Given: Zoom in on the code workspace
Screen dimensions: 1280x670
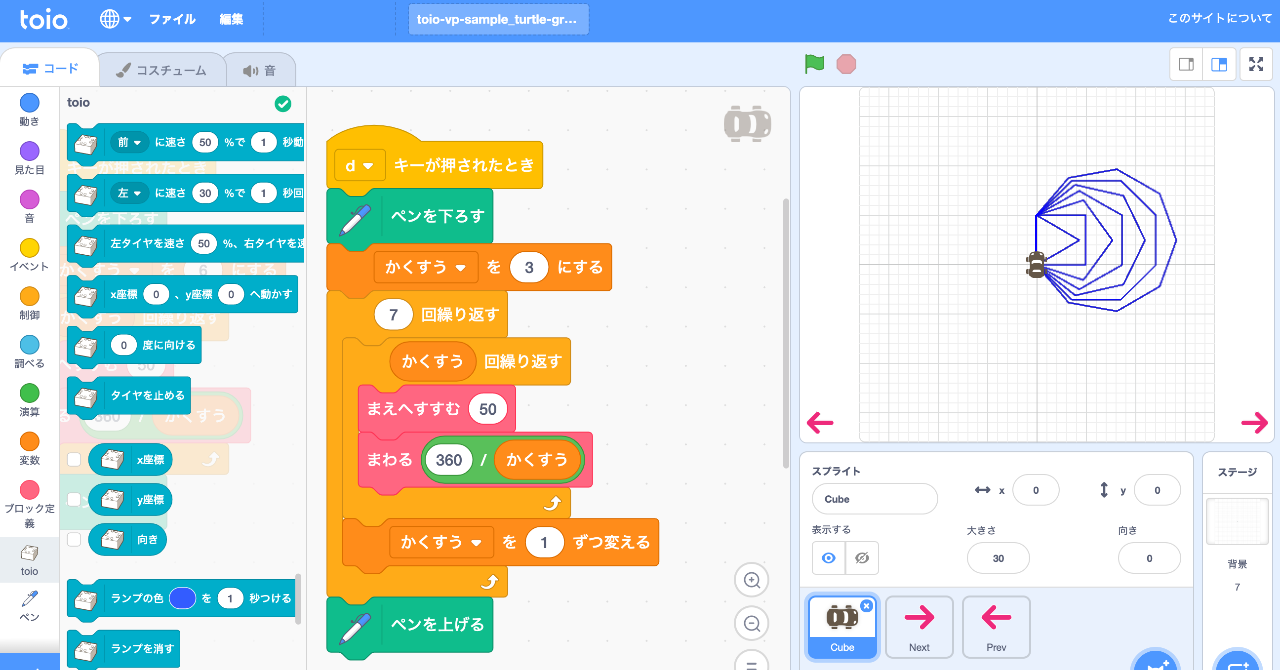Looking at the screenshot, I should (x=751, y=580).
